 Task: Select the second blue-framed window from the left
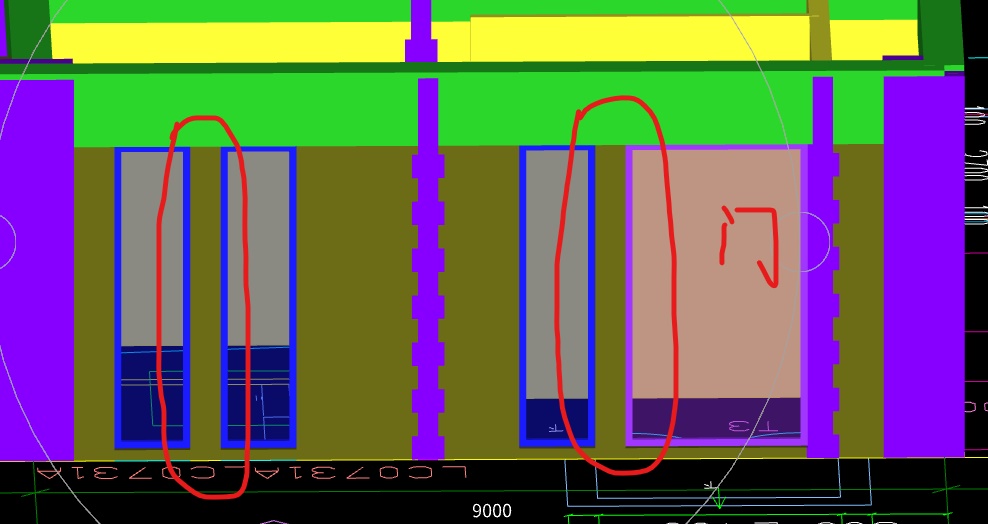tap(258, 298)
